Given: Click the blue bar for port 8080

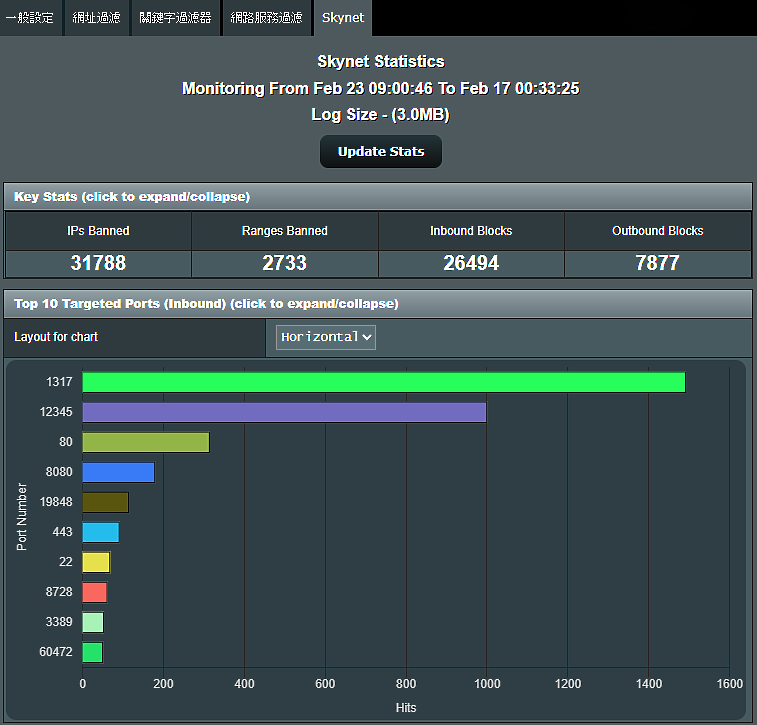Looking at the screenshot, I should point(119,472).
